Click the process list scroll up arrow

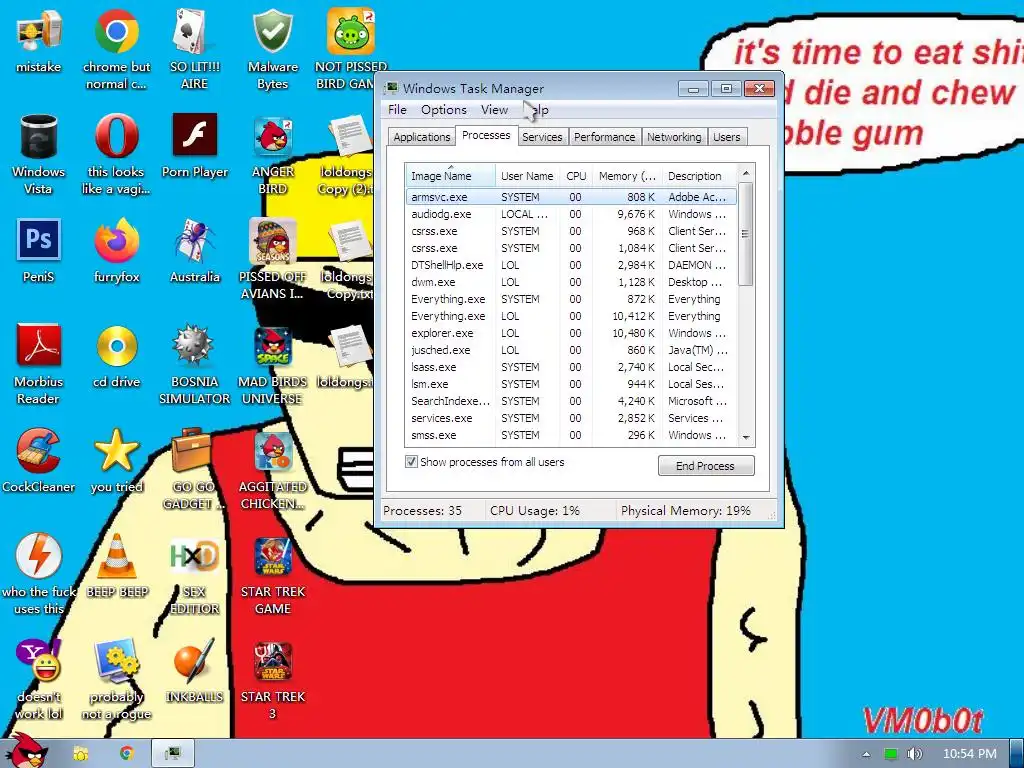click(x=746, y=173)
